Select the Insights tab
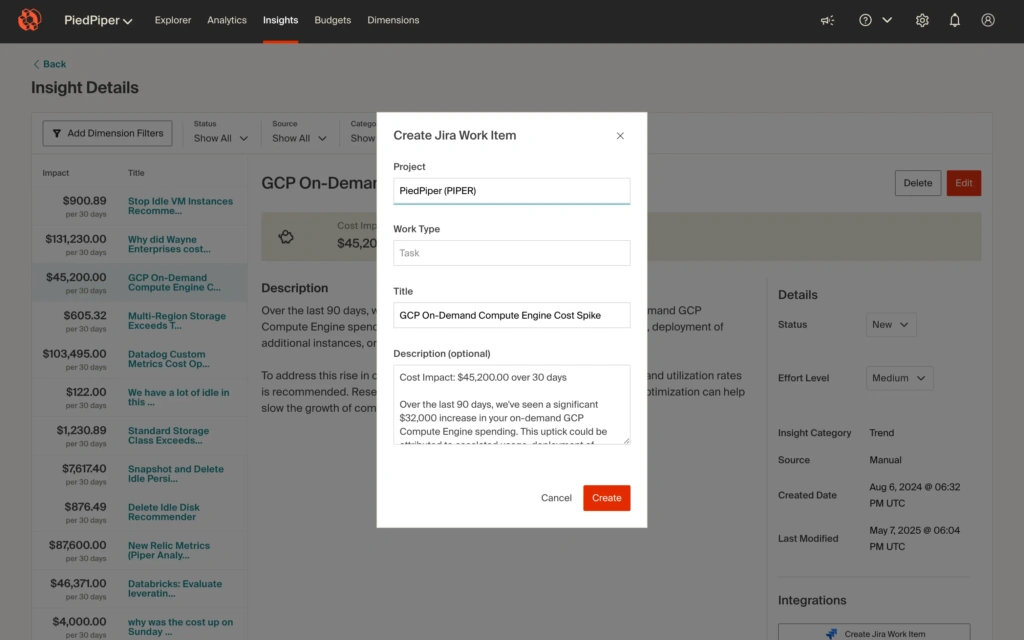The image size is (1024, 640). coord(280,20)
